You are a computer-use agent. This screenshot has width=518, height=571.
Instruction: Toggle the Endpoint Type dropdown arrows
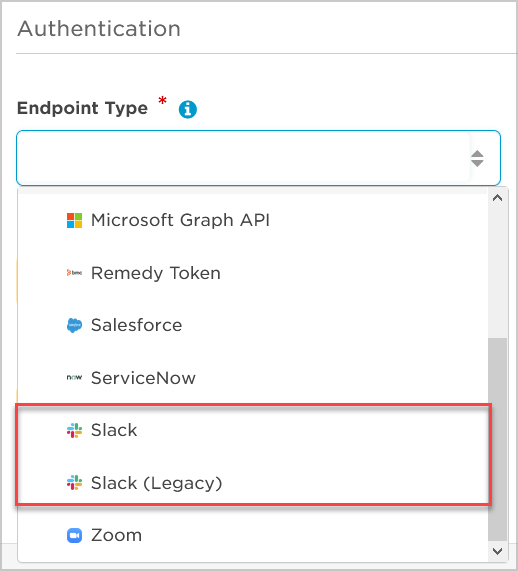pos(477,158)
